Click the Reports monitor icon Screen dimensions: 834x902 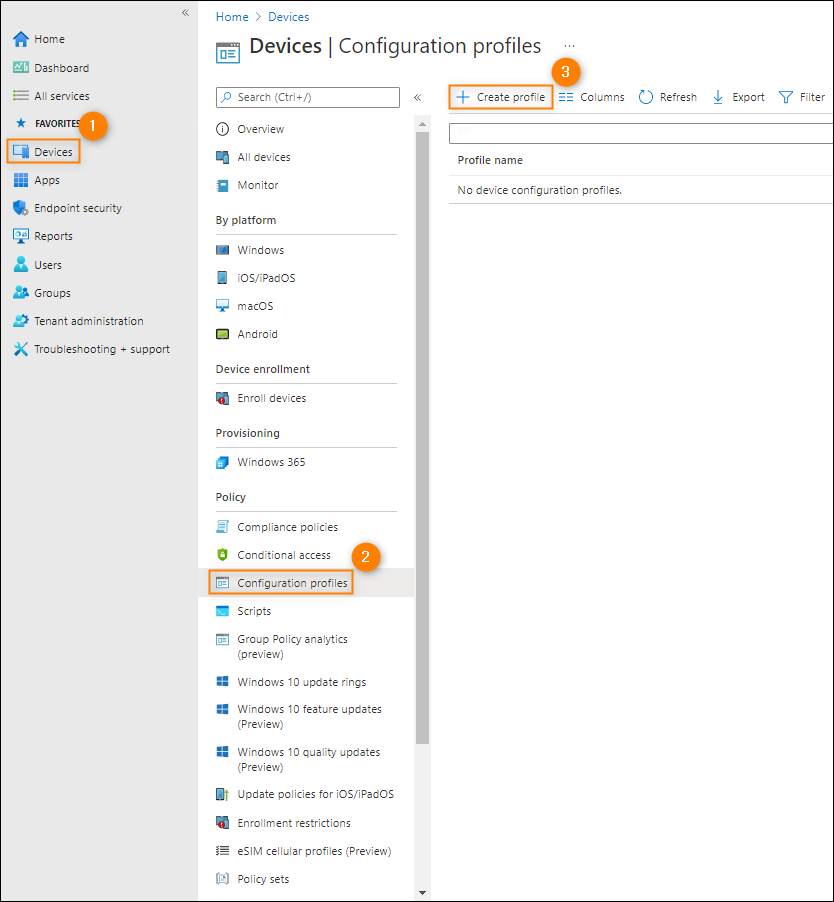21,236
